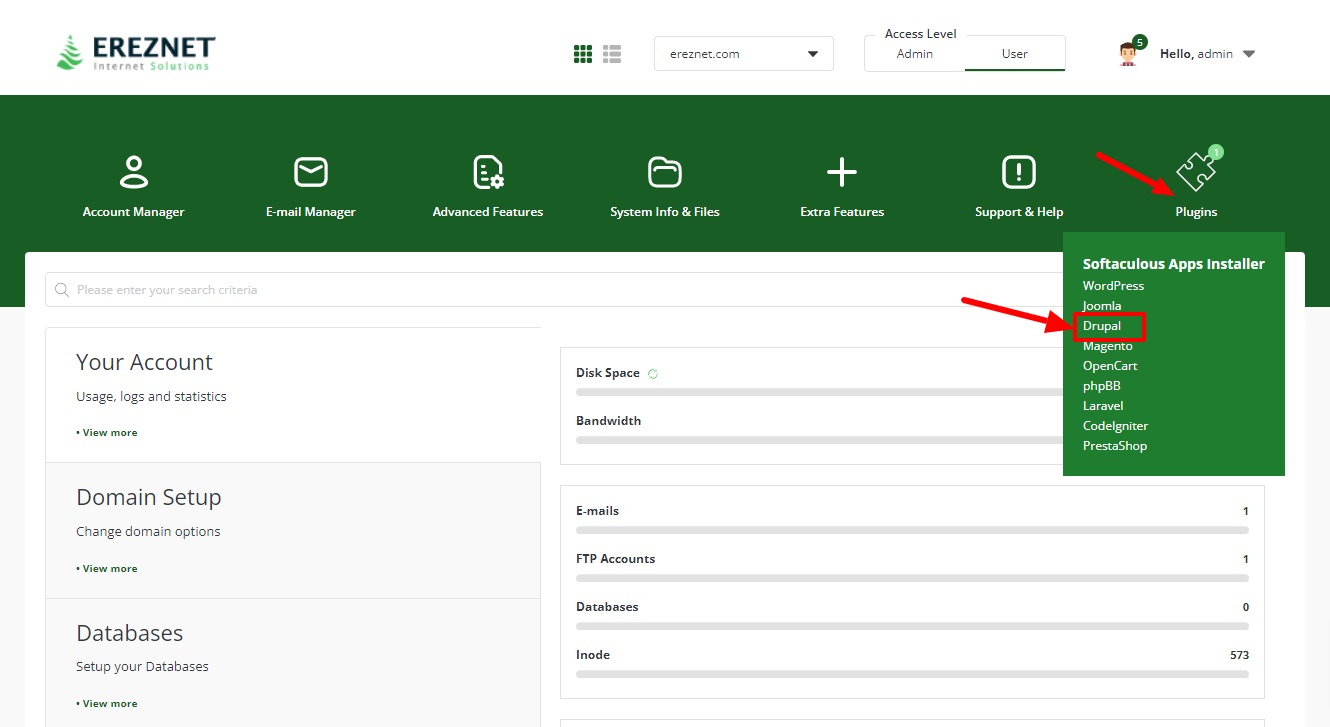Image resolution: width=1330 pixels, height=727 pixels.
Task: Click the Bandwidth usage bar
Action: (820, 441)
